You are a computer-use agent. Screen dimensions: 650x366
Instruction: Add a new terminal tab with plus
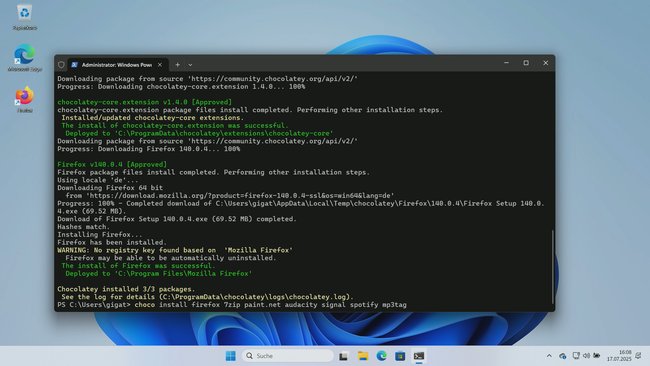(x=177, y=65)
